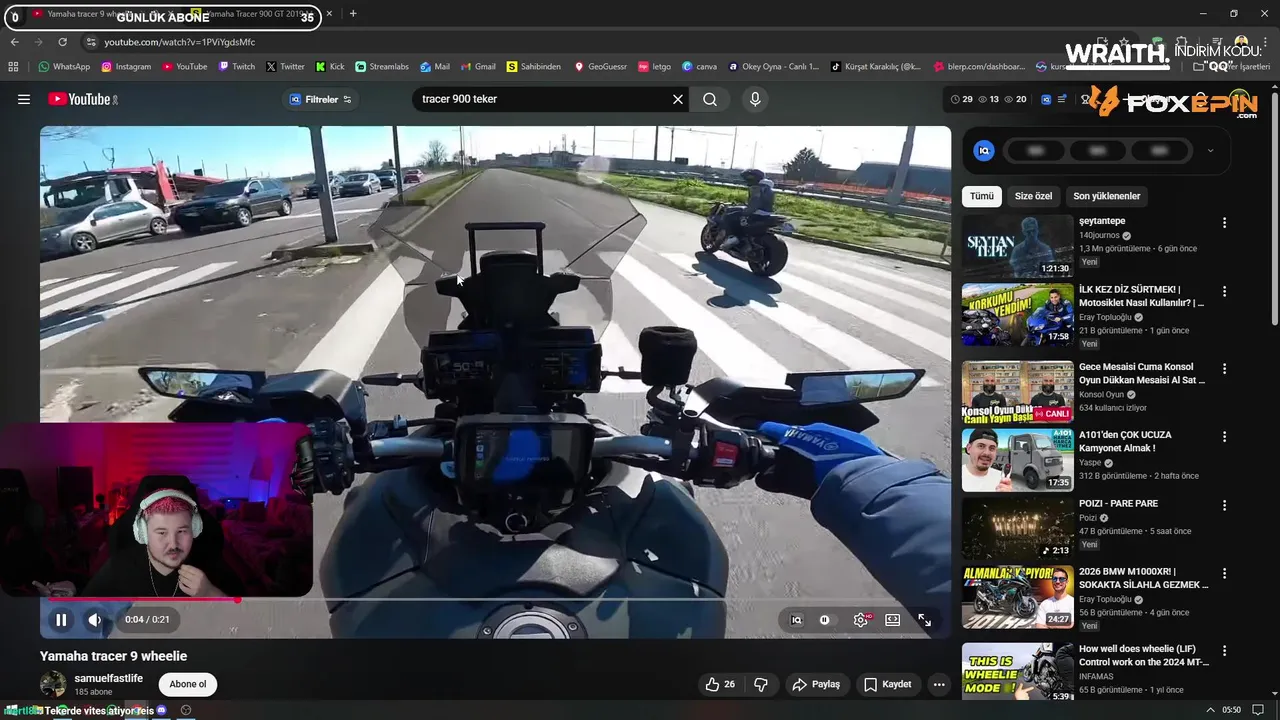The width and height of the screenshot is (1280, 720).
Task: Expand the vidIQ panel chevron
Action: [x=1210, y=151]
